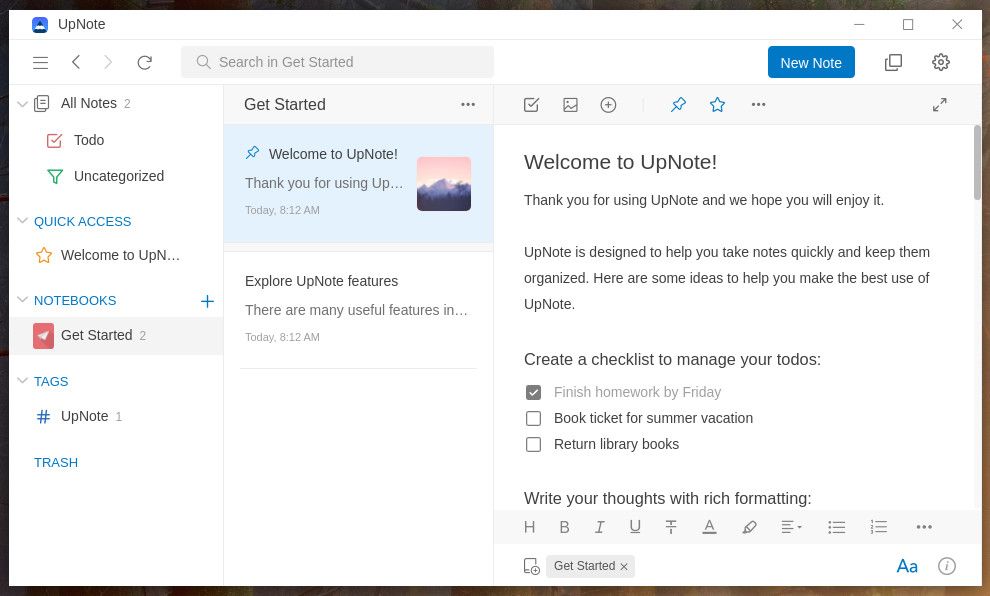Apply highlighter formatting to text
Image resolution: width=990 pixels, height=596 pixels.
coord(750,527)
